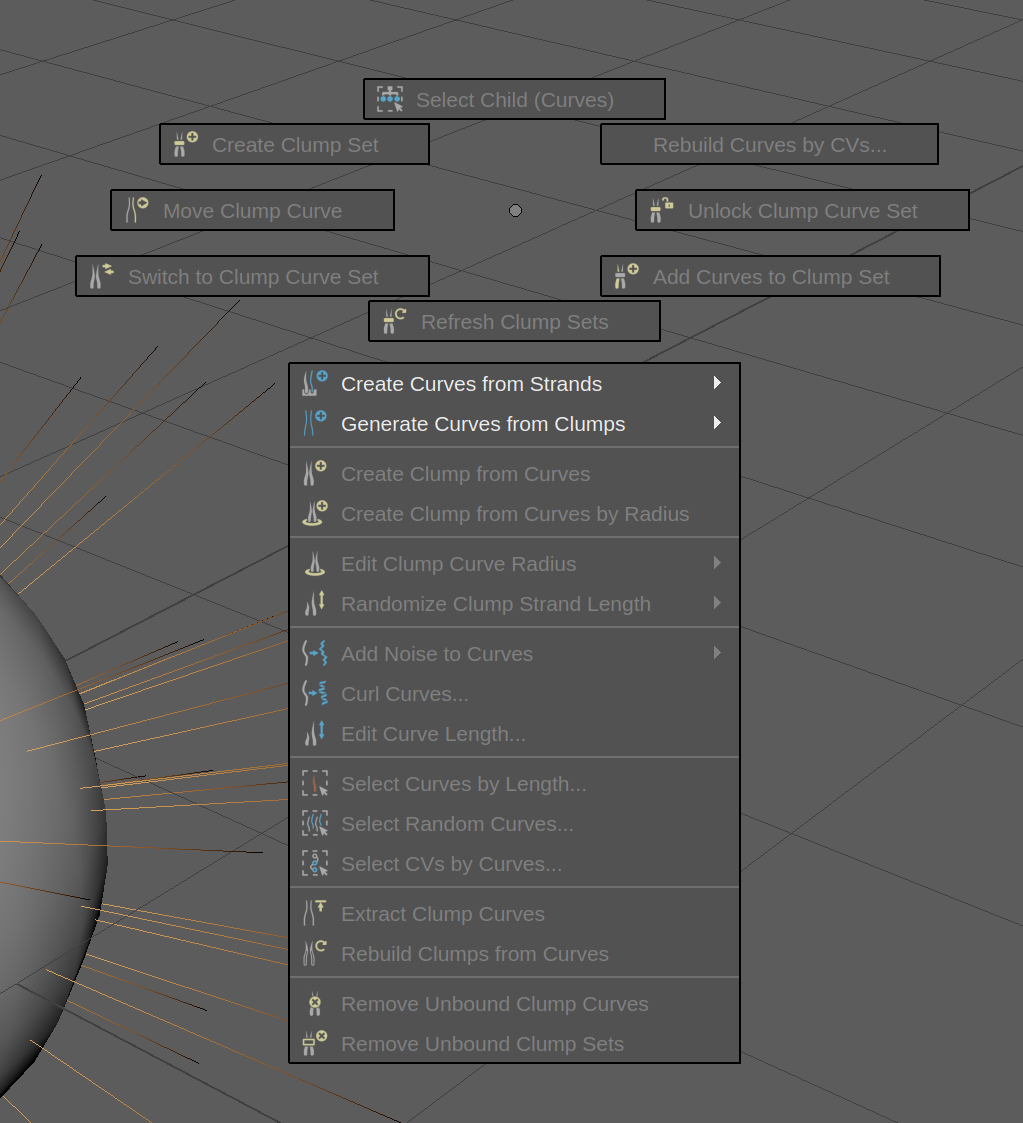Click the Remove Unbound Clump Curves icon

(315, 1003)
